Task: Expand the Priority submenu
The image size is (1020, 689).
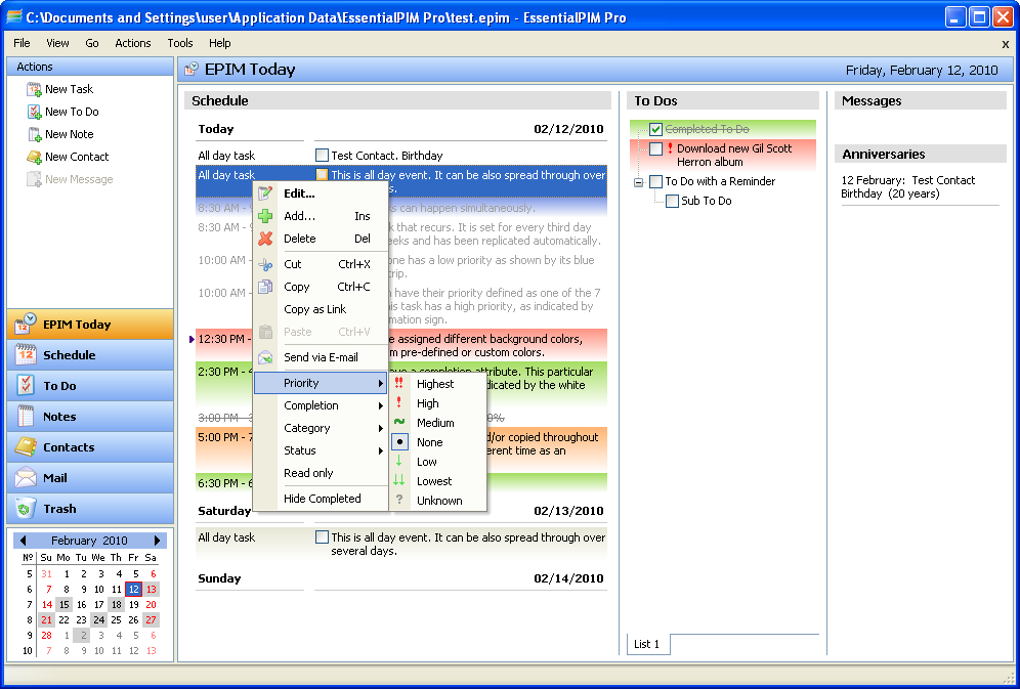Action: [320, 383]
